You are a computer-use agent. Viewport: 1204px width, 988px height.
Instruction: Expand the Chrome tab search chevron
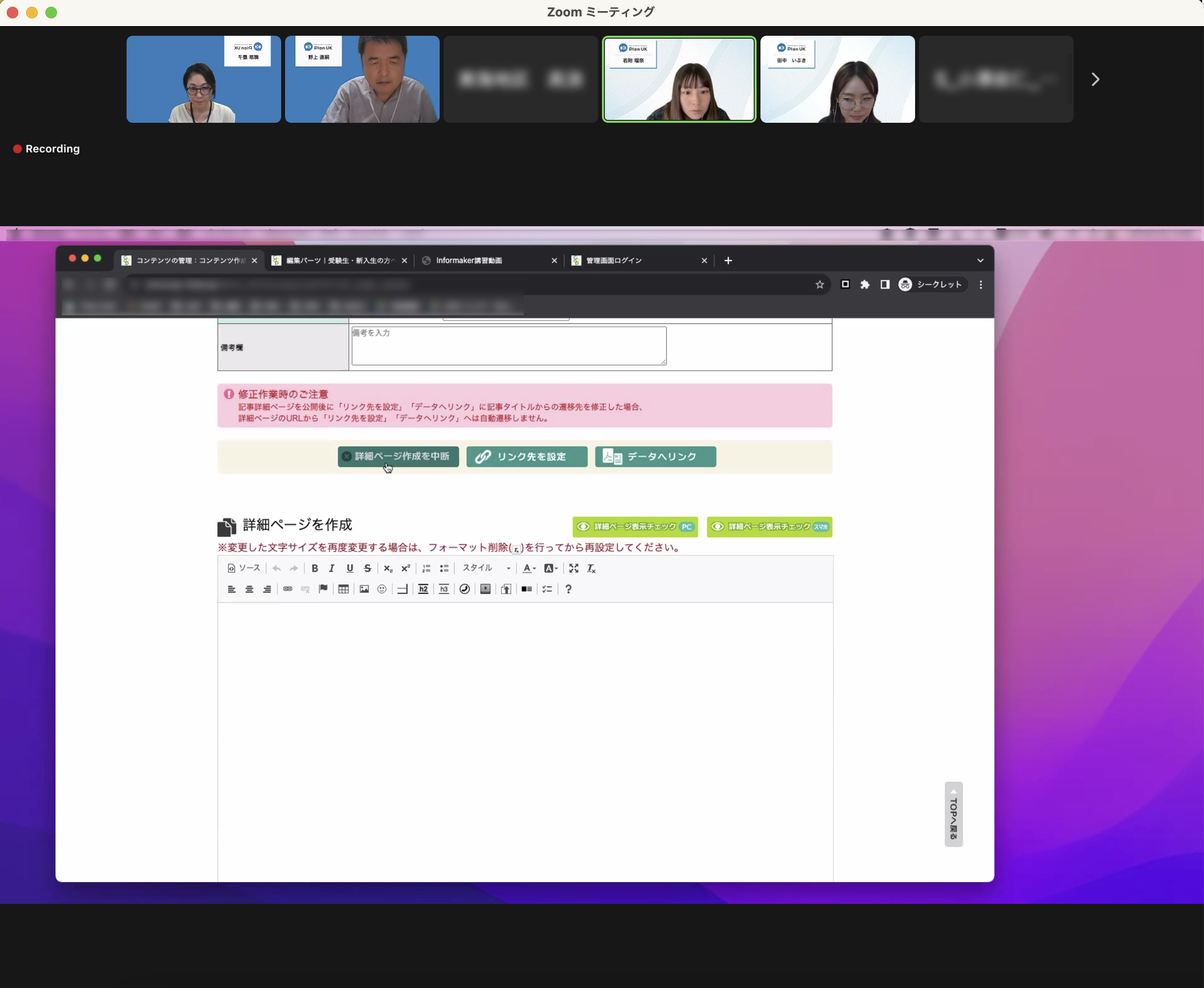(x=980, y=261)
